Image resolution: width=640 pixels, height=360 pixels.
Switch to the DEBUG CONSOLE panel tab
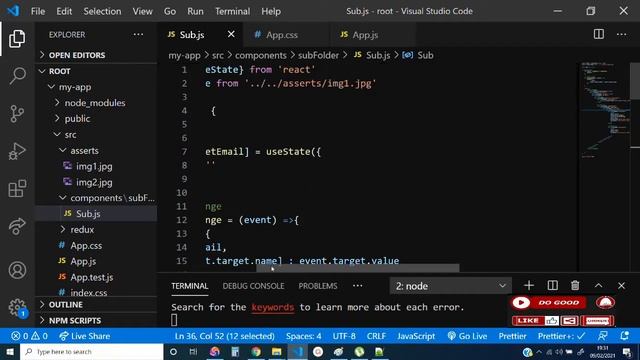[x=253, y=286]
